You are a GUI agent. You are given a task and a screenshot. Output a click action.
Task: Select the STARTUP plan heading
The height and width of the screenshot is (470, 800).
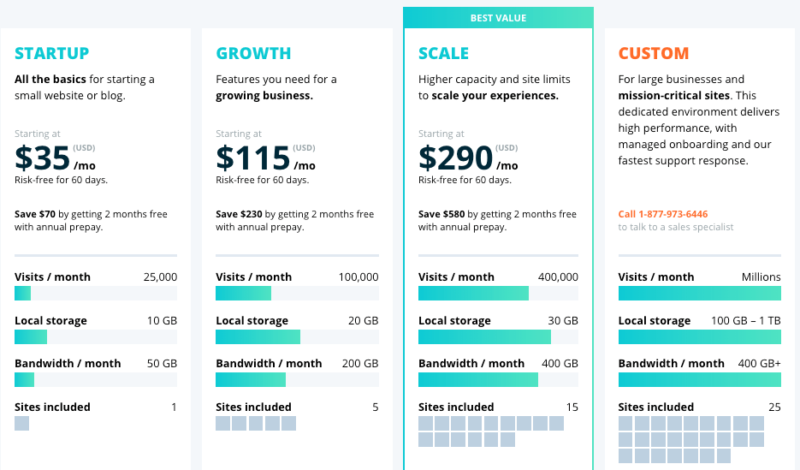[52, 53]
